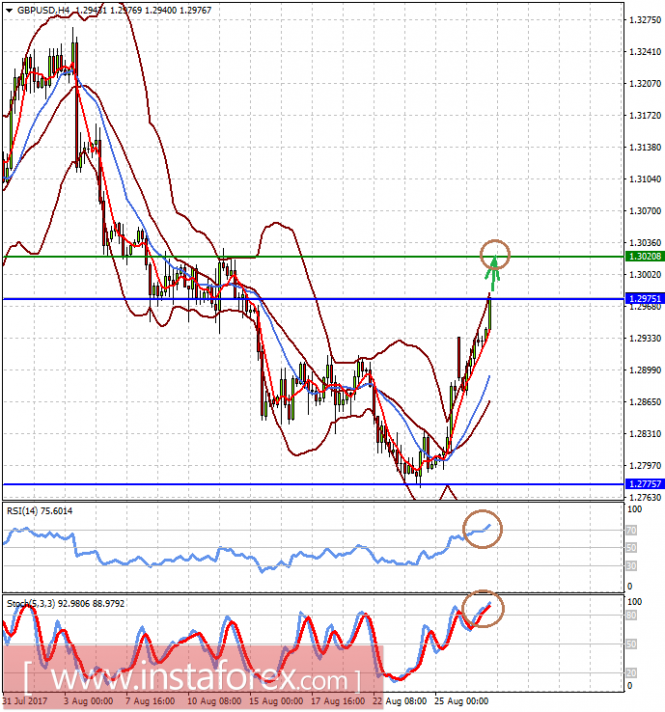The image size is (665, 712).
Task: Select the blue horizontal line at 1.29751
Action: (313, 299)
